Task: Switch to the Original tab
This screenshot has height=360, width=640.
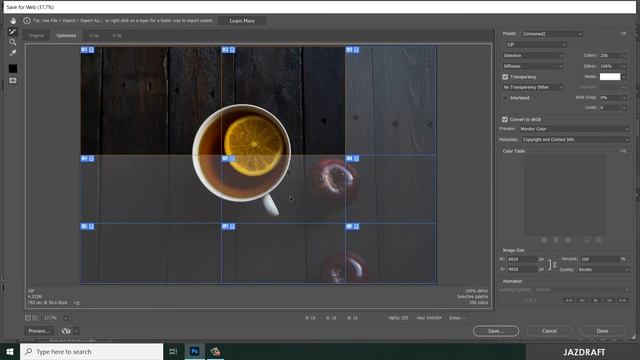Action: coord(36,36)
